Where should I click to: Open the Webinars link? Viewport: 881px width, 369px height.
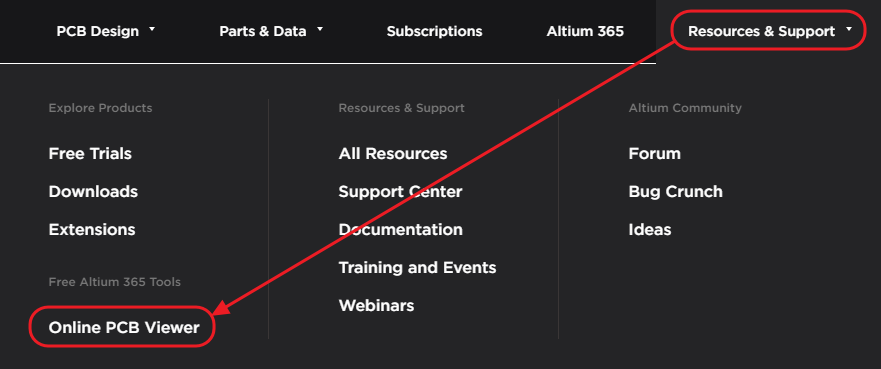coord(376,306)
